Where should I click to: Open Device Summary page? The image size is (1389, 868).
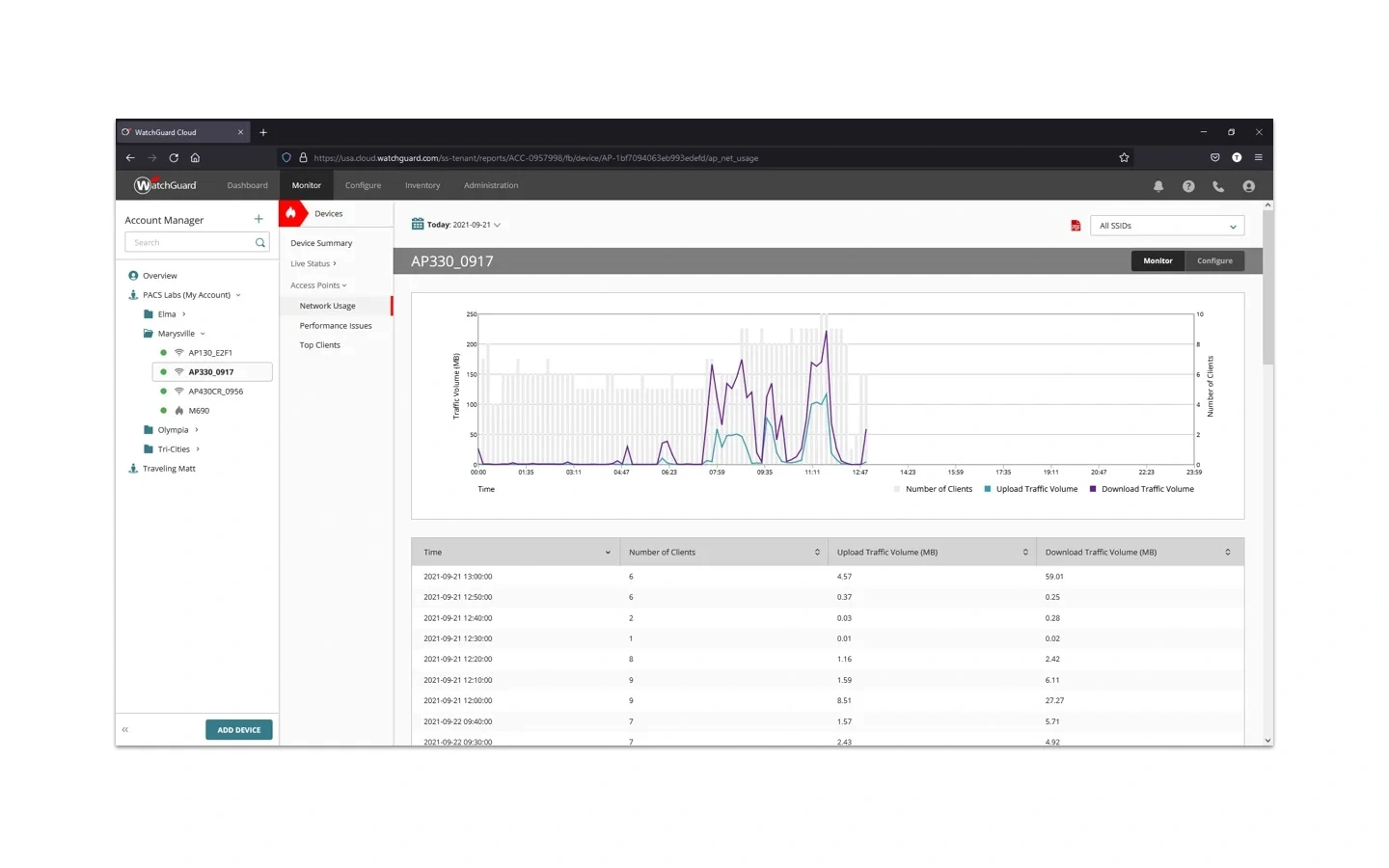pyautogui.click(x=321, y=244)
